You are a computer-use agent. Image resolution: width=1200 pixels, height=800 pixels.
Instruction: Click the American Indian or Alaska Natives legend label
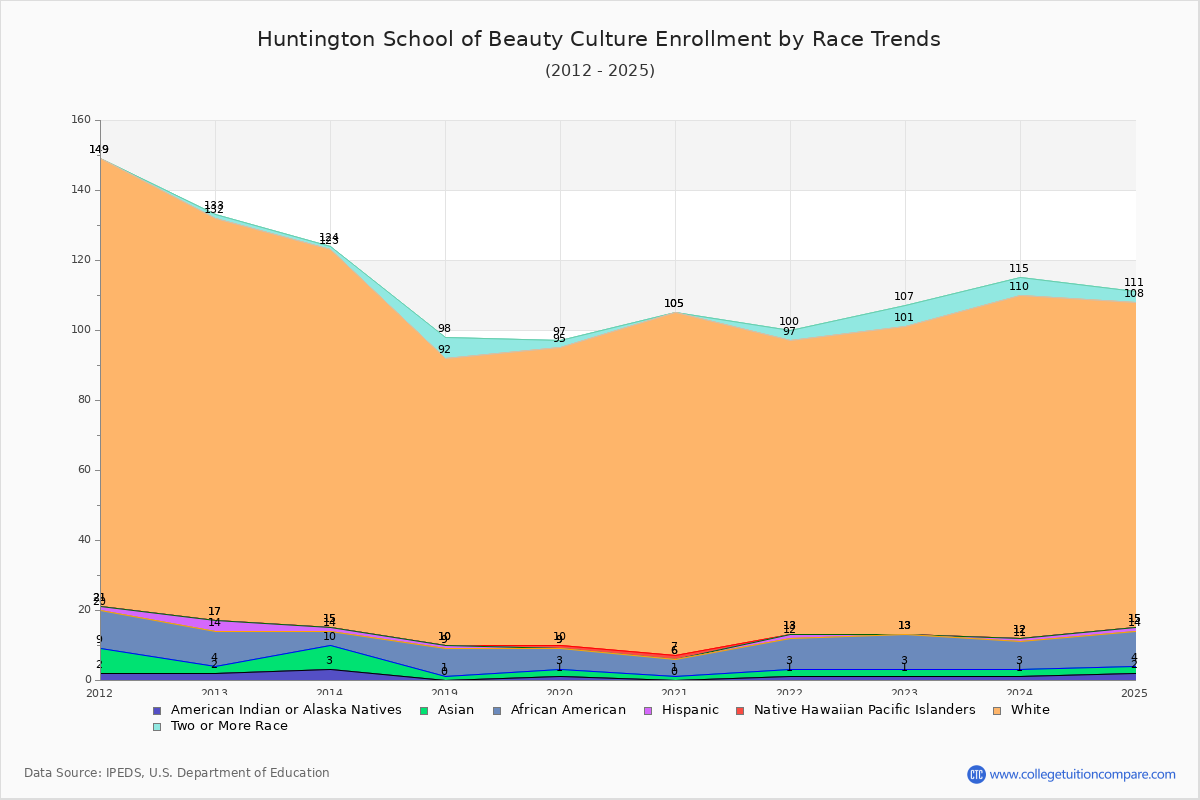pyautogui.click(x=286, y=710)
